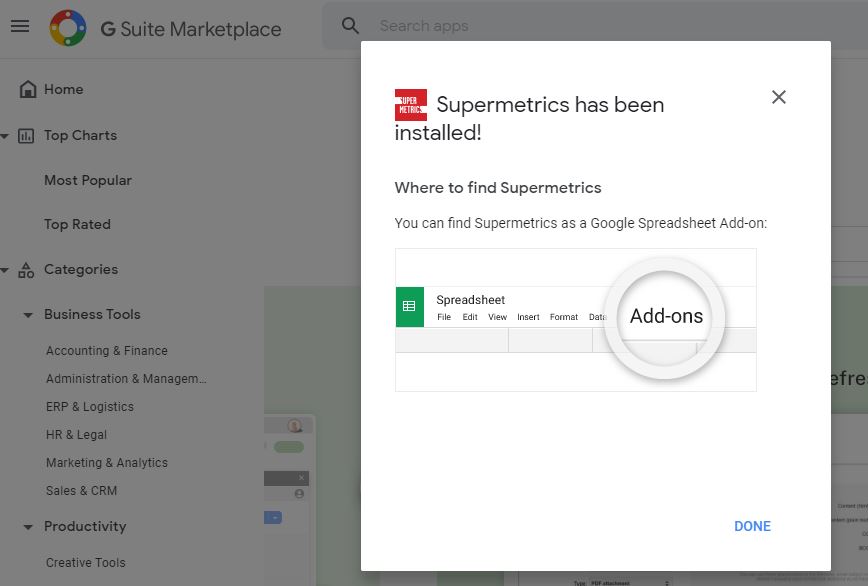Open the hamburger main menu
The width and height of the screenshot is (868, 586).
[20, 26]
